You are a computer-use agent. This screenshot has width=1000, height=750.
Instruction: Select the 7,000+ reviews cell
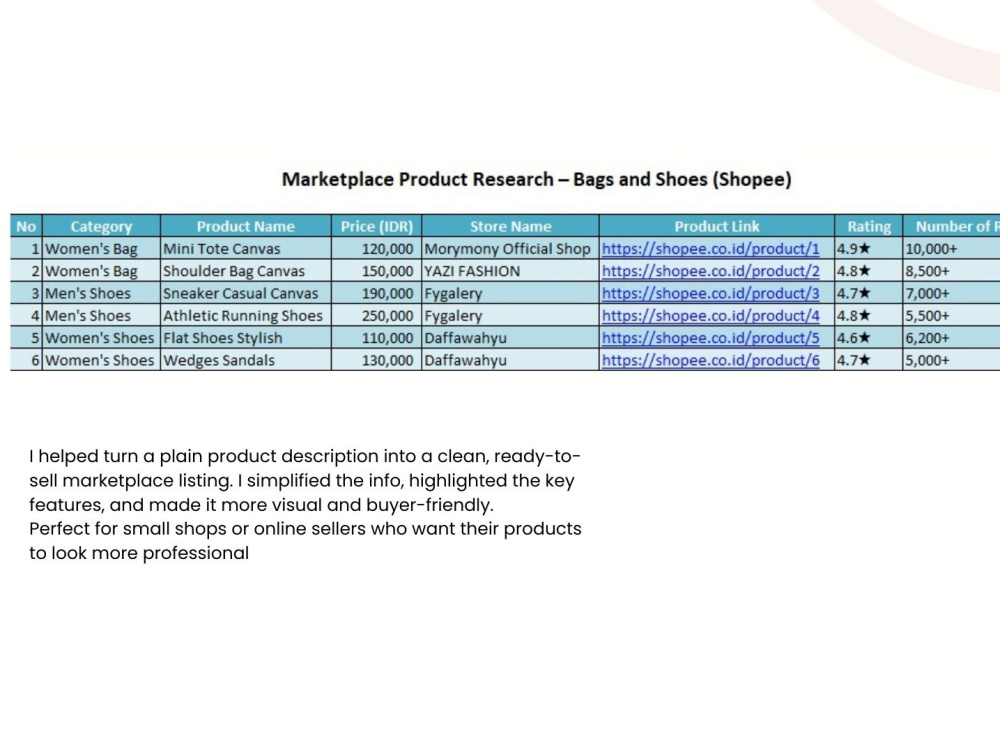(x=952, y=293)
